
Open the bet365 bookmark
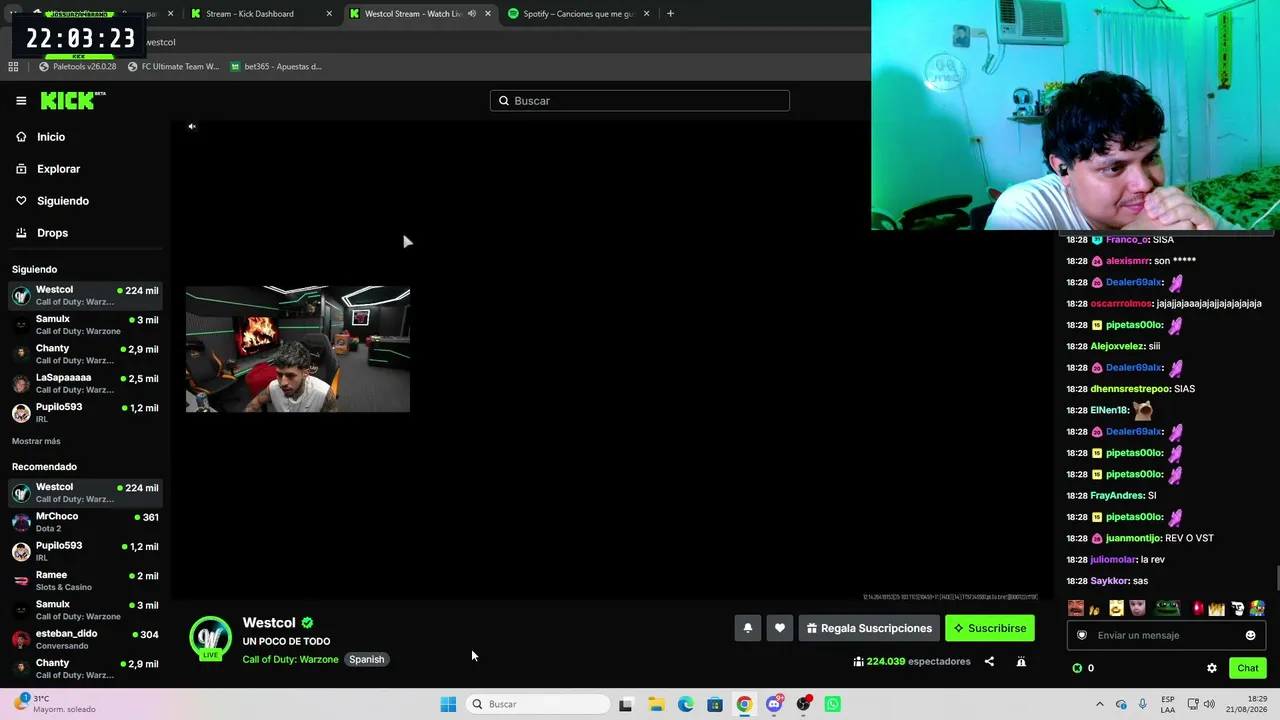[275, 67]
